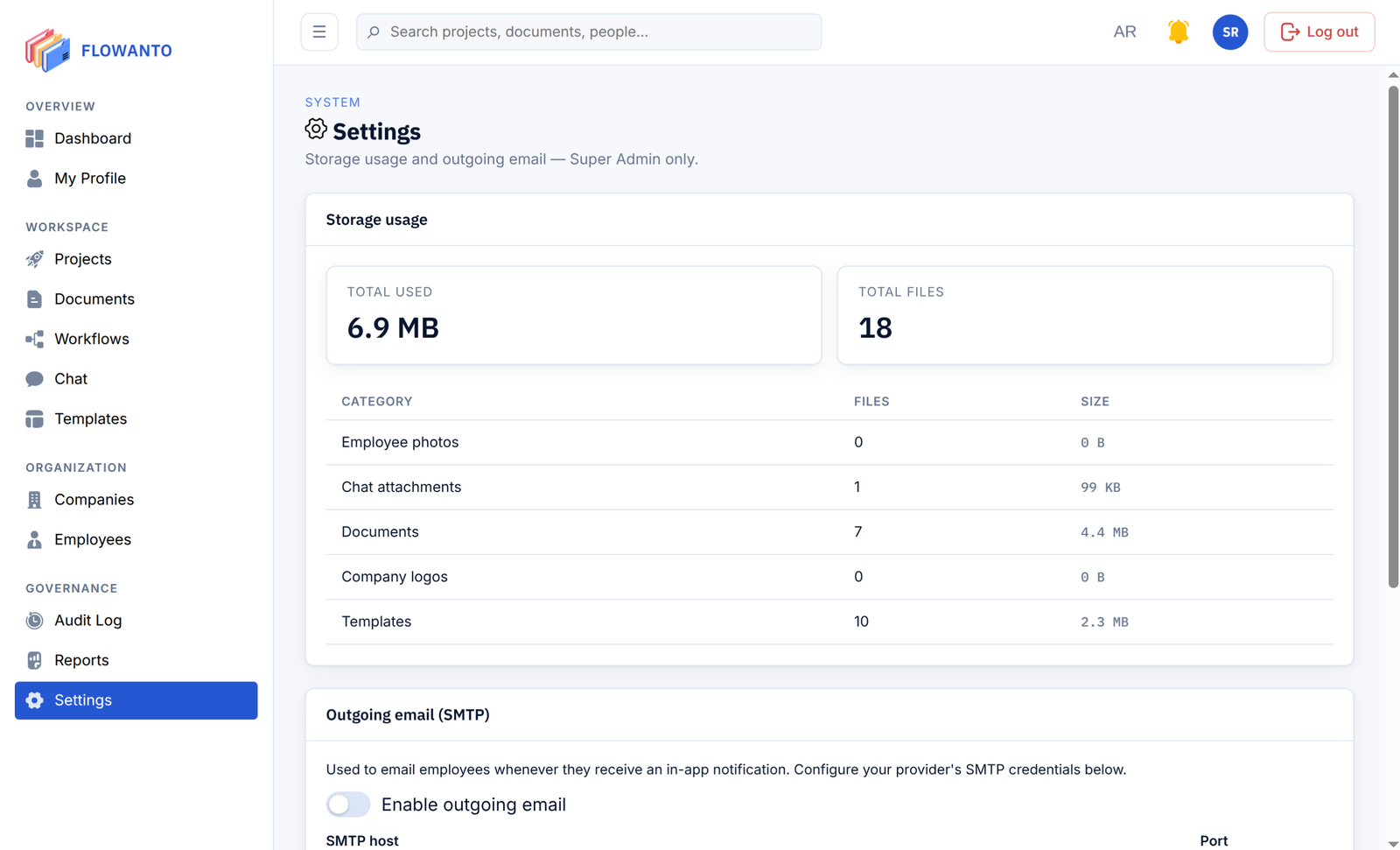This screenshot has width=1400, height=850.
Task: Click the CATEGORY column header
Action: 377,402
